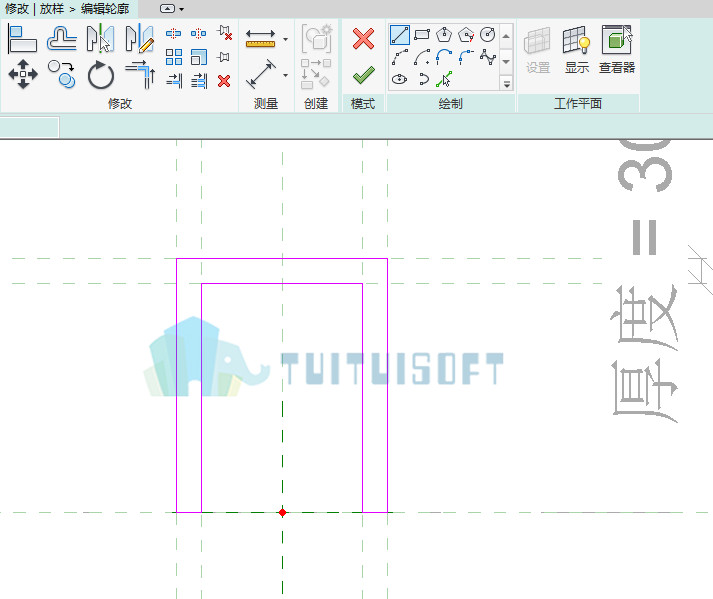Open the Measure tool dropdown arrow
713x599 pixels.
[x=286, y=39]
